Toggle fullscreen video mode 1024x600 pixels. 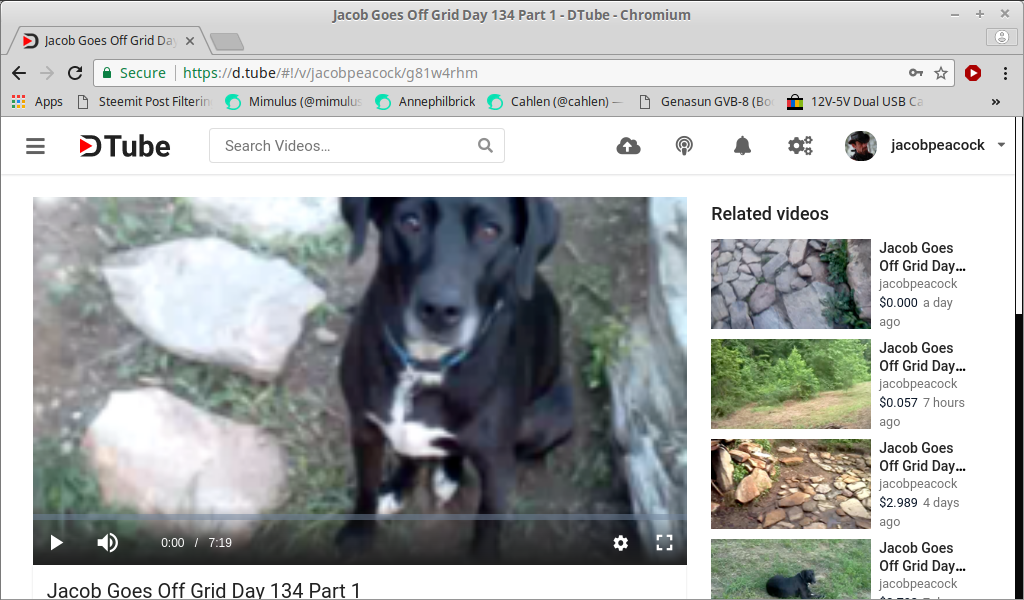pos(664,543)
